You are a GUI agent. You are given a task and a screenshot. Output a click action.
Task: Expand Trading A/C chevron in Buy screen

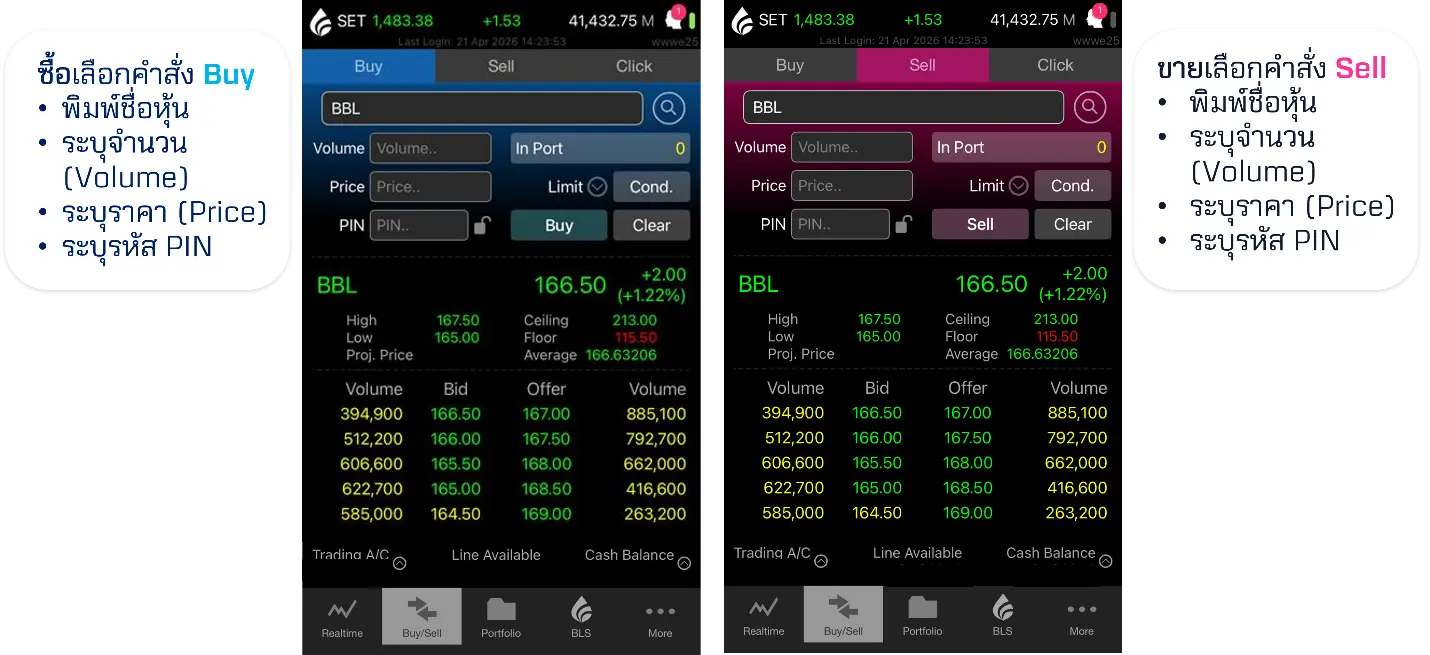click(400, 563)
